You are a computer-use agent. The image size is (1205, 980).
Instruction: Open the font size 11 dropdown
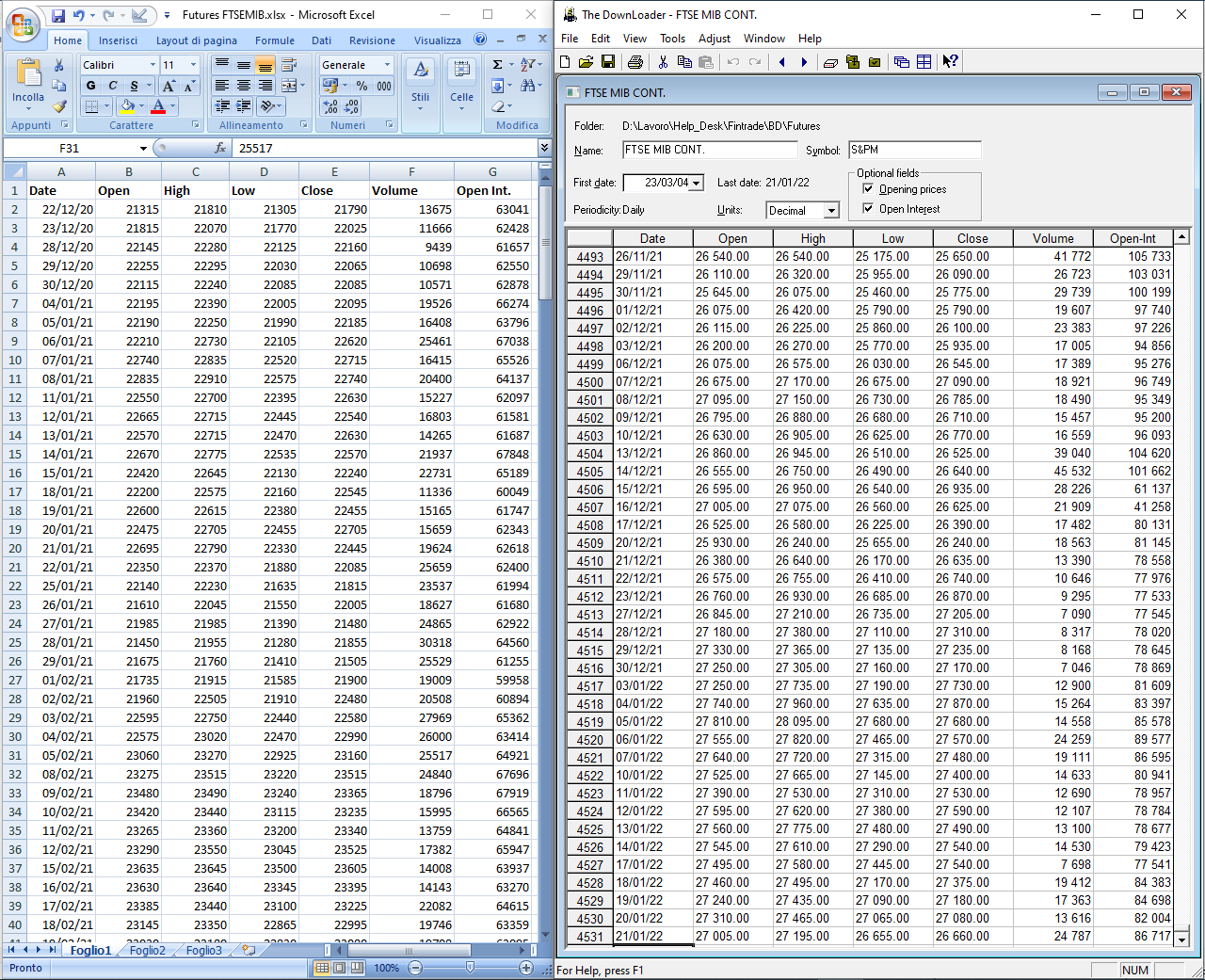194,65
